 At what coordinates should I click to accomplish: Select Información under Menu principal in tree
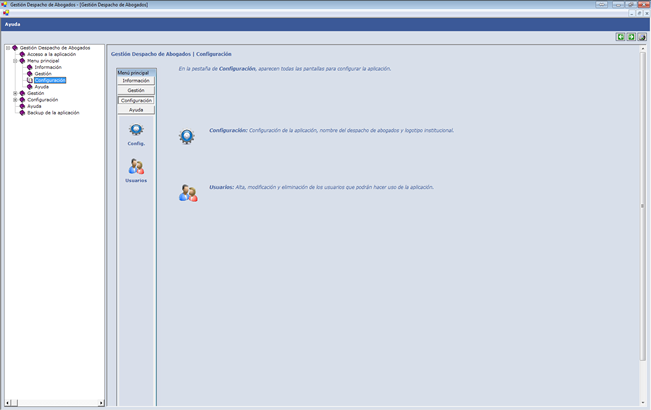48,67
